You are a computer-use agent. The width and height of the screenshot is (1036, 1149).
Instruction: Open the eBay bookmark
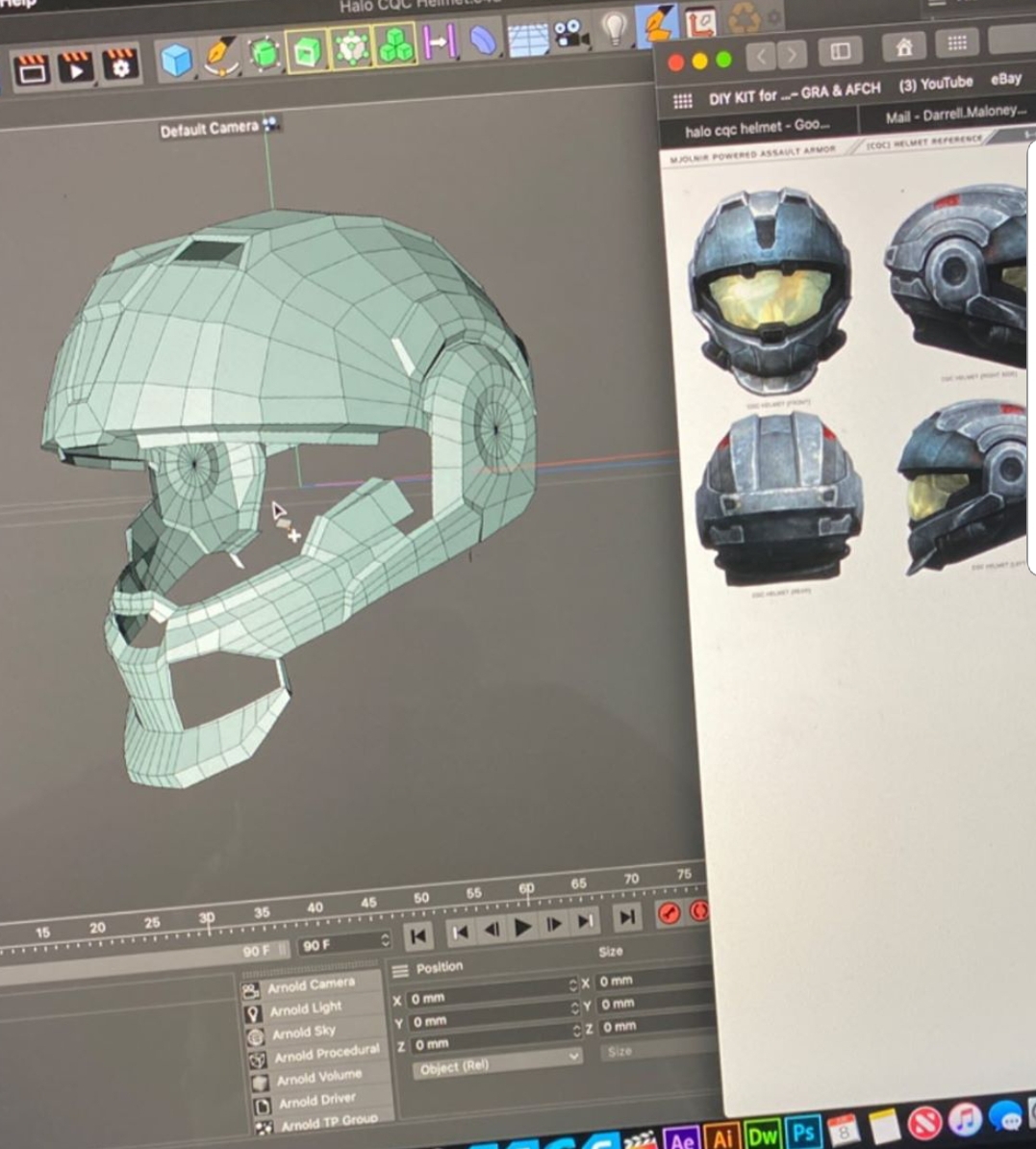[1006, 78]
